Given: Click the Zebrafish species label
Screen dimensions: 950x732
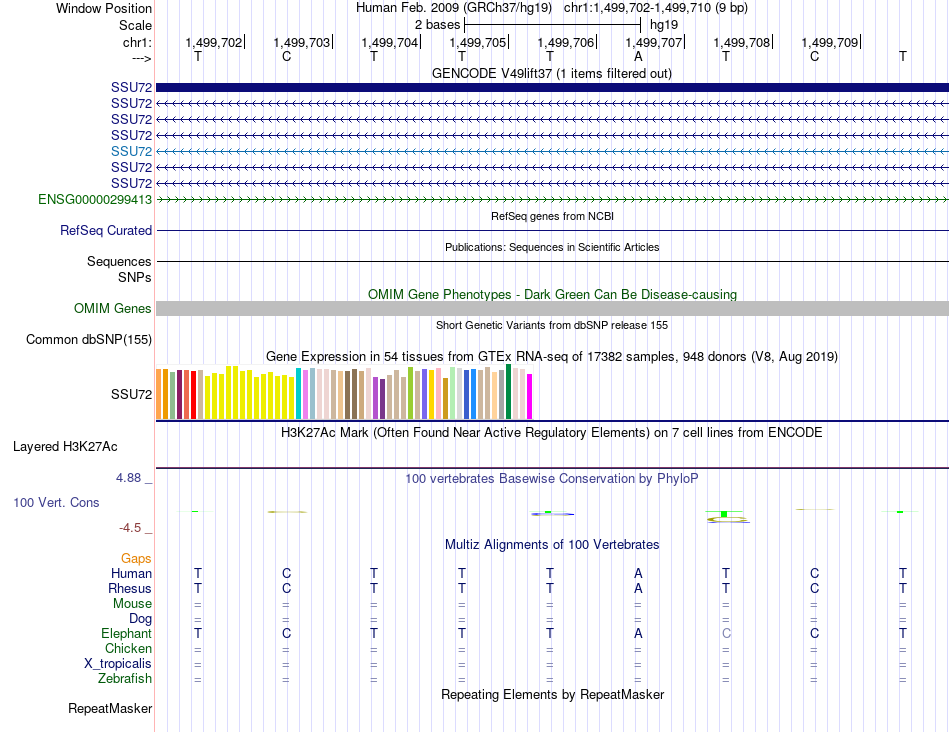Looking at the screenshot, I should (125, 679).
